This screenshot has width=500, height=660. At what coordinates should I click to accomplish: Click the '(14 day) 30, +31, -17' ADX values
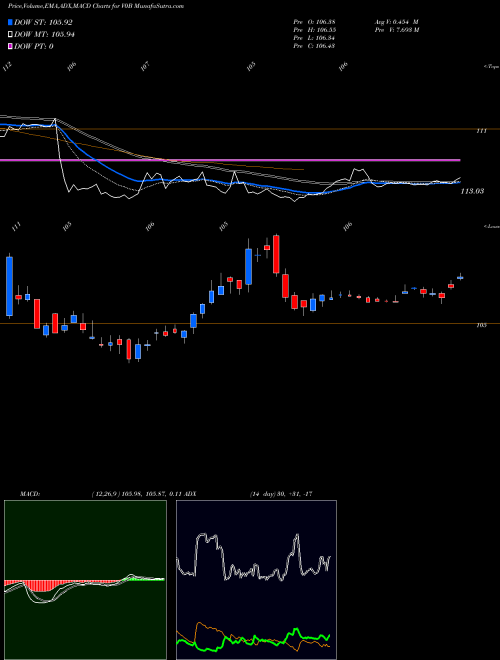(x=281, y=494)
